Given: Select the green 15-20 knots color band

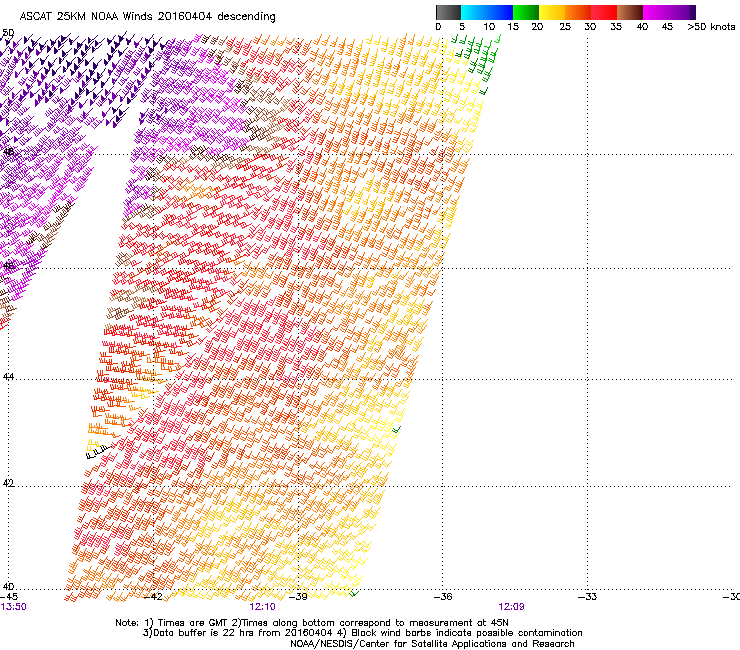Looking at the screenshot, I should point(526,12).
